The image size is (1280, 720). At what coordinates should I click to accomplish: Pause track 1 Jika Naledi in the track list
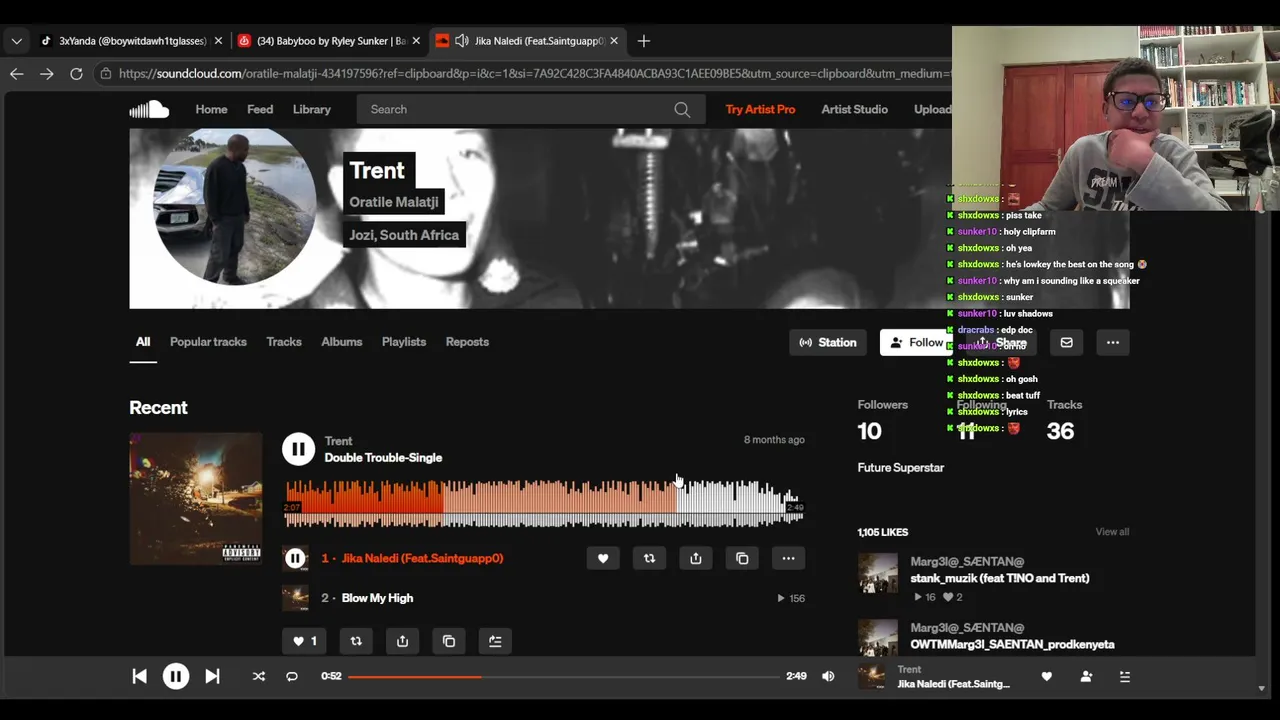click(295, 558)
